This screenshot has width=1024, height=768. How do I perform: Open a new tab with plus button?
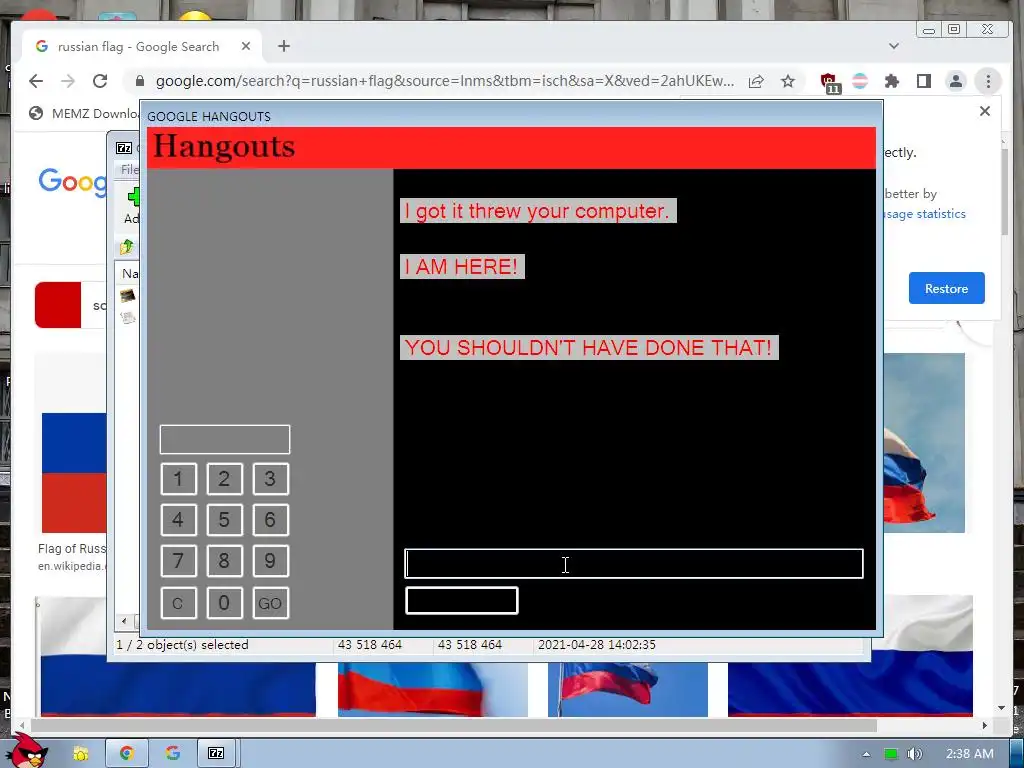(283, 46)
